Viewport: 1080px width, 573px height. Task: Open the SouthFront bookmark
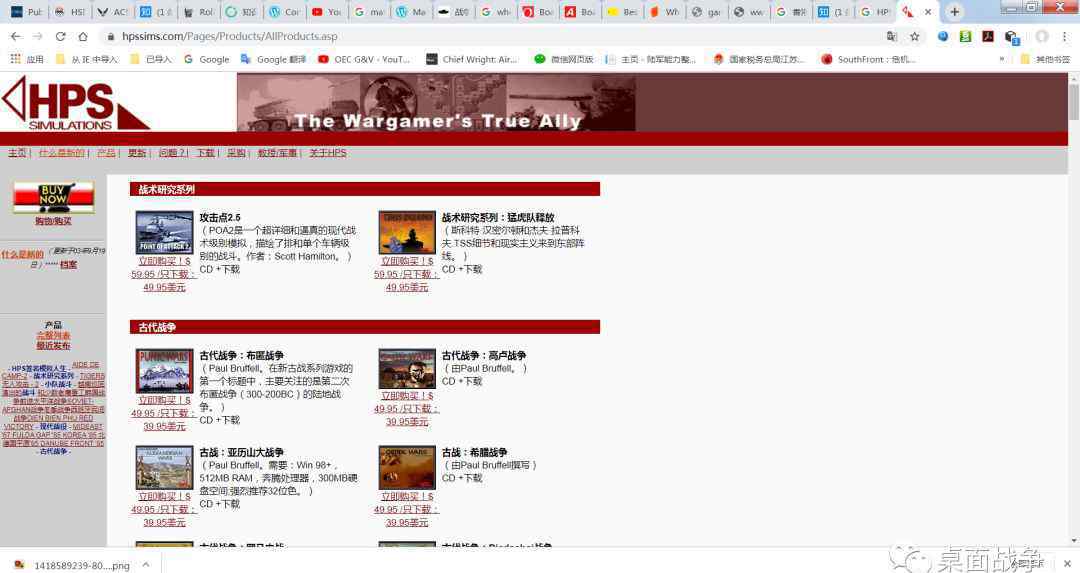point(869,59)
